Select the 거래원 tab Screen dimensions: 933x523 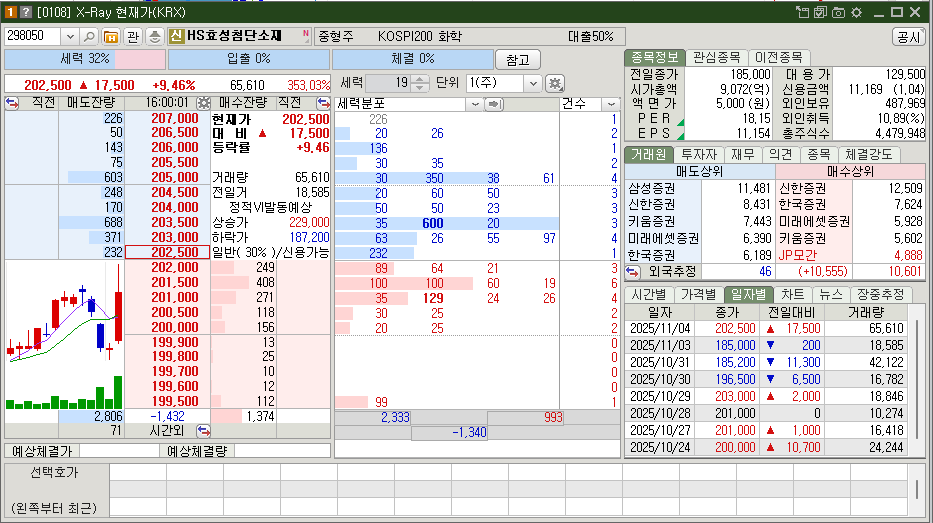coord(649,154)
